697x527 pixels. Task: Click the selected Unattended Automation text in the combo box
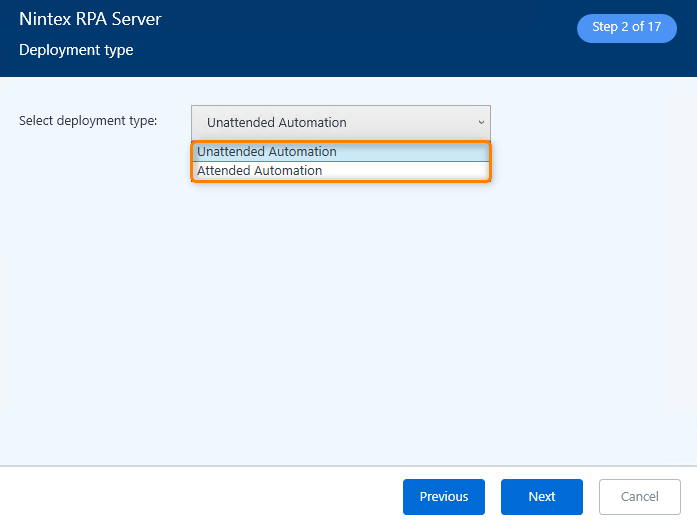277,123
